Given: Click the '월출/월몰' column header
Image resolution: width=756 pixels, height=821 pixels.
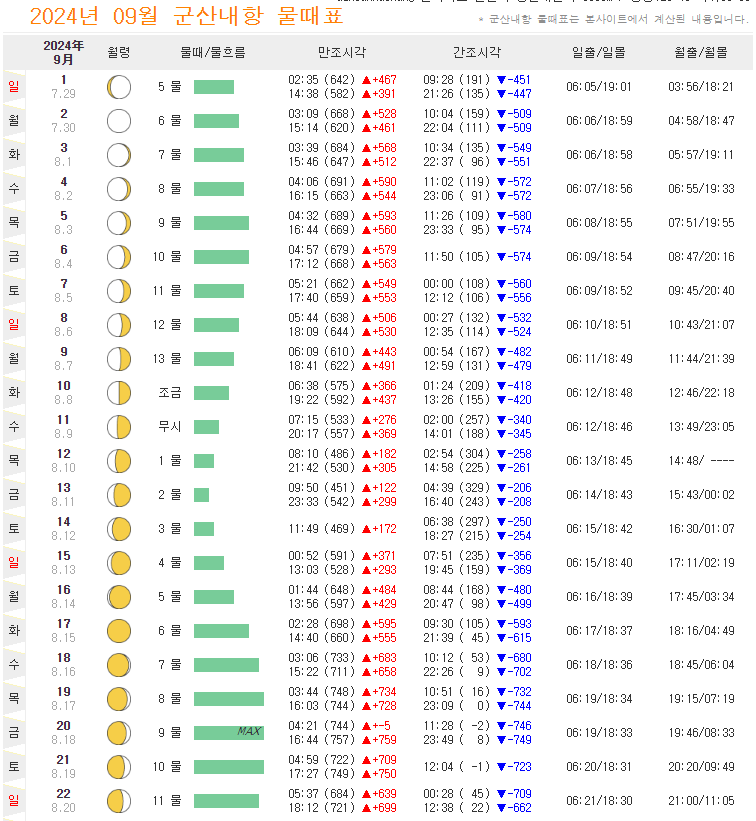Looking at the screenshot, I should (701, 52).
